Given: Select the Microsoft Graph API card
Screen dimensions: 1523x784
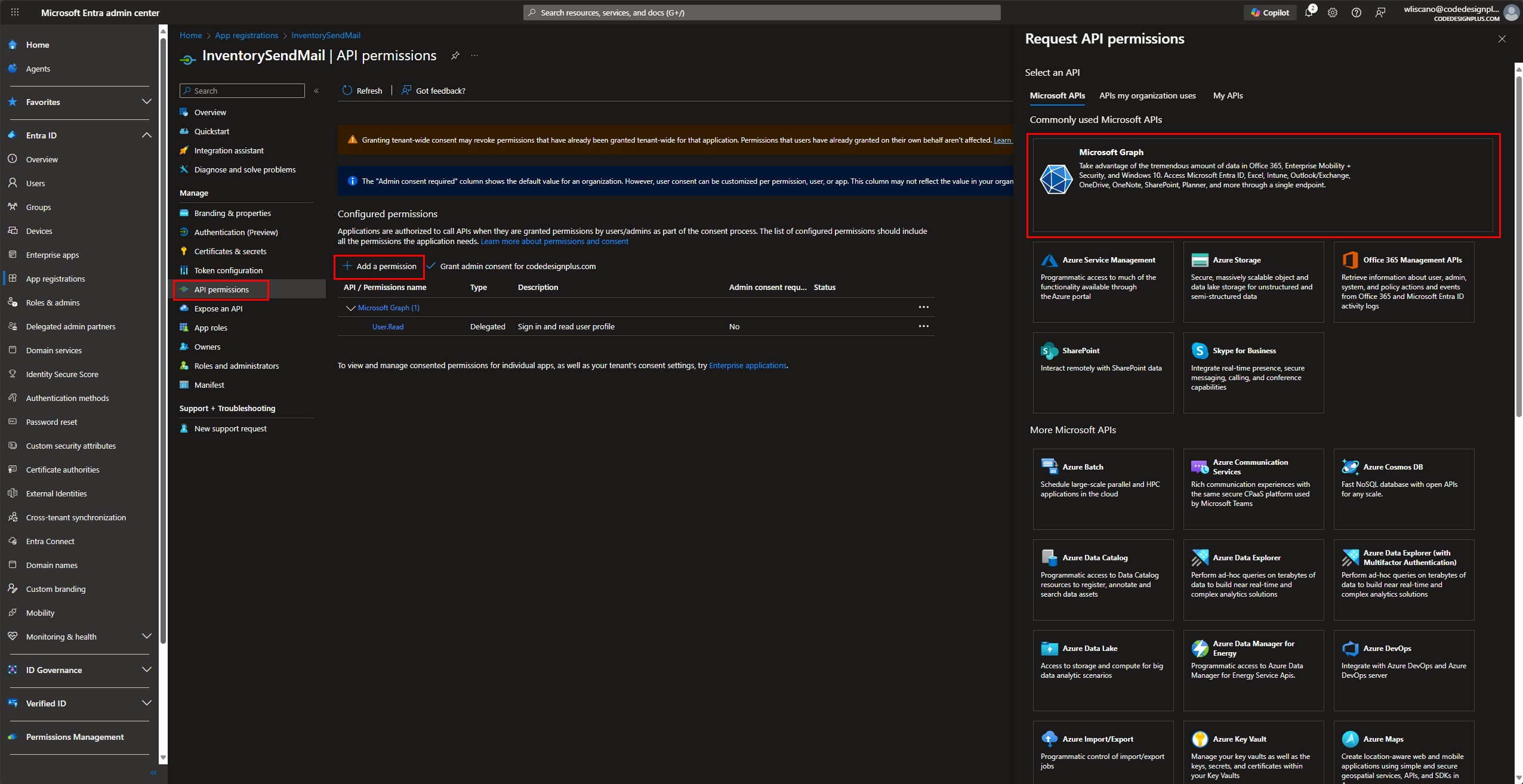Looking at the screenshot, I should click(1263, 185).
